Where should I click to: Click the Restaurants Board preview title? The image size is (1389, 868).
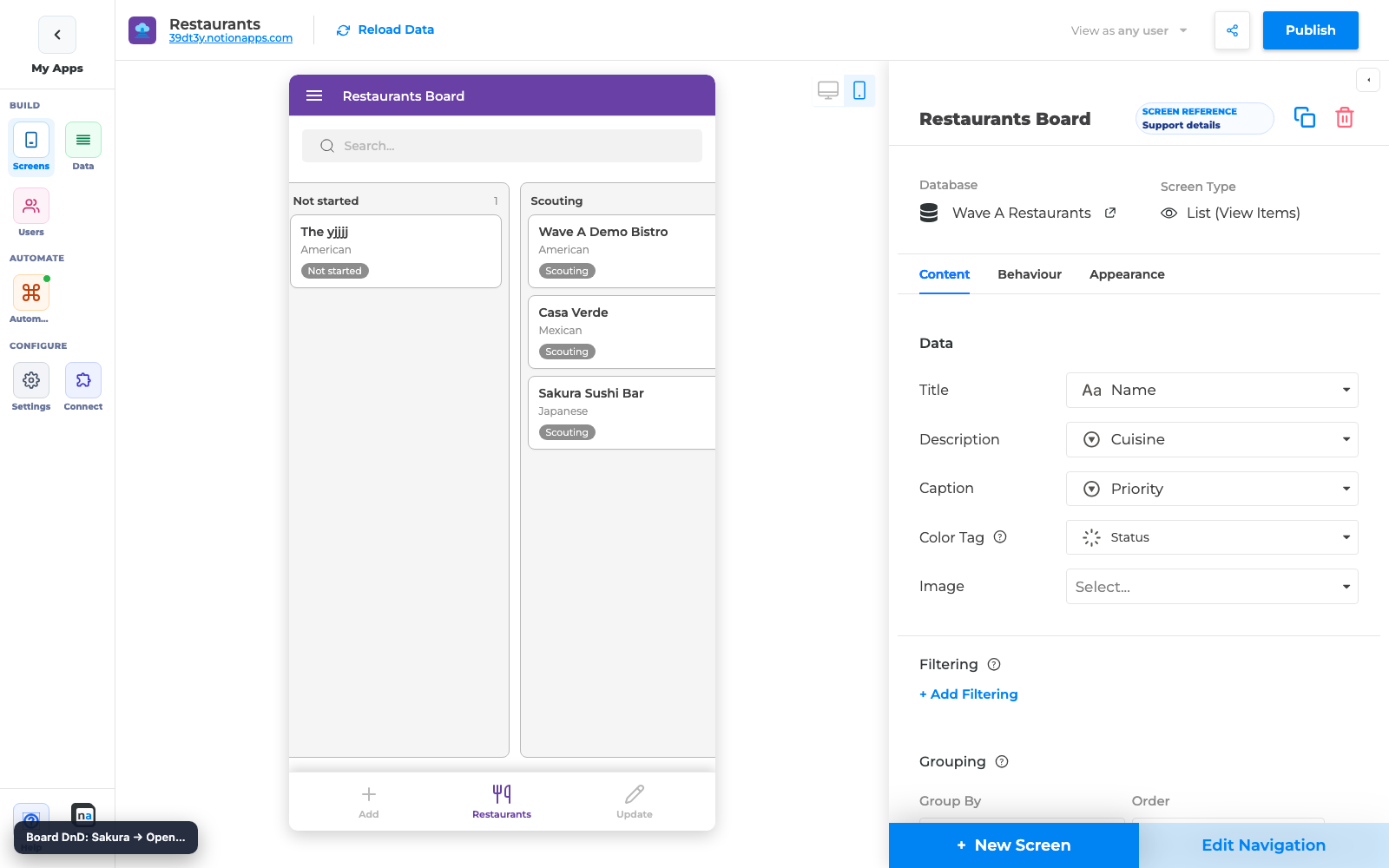click(404, 95)
